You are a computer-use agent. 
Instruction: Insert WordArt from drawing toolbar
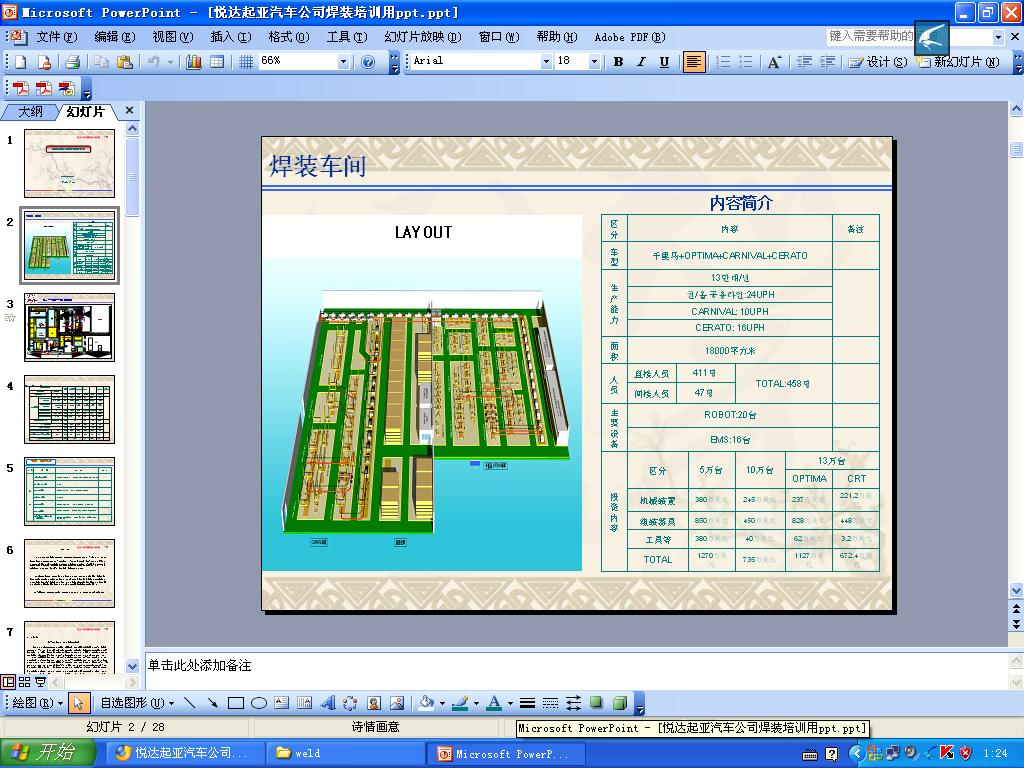(328, 703)
